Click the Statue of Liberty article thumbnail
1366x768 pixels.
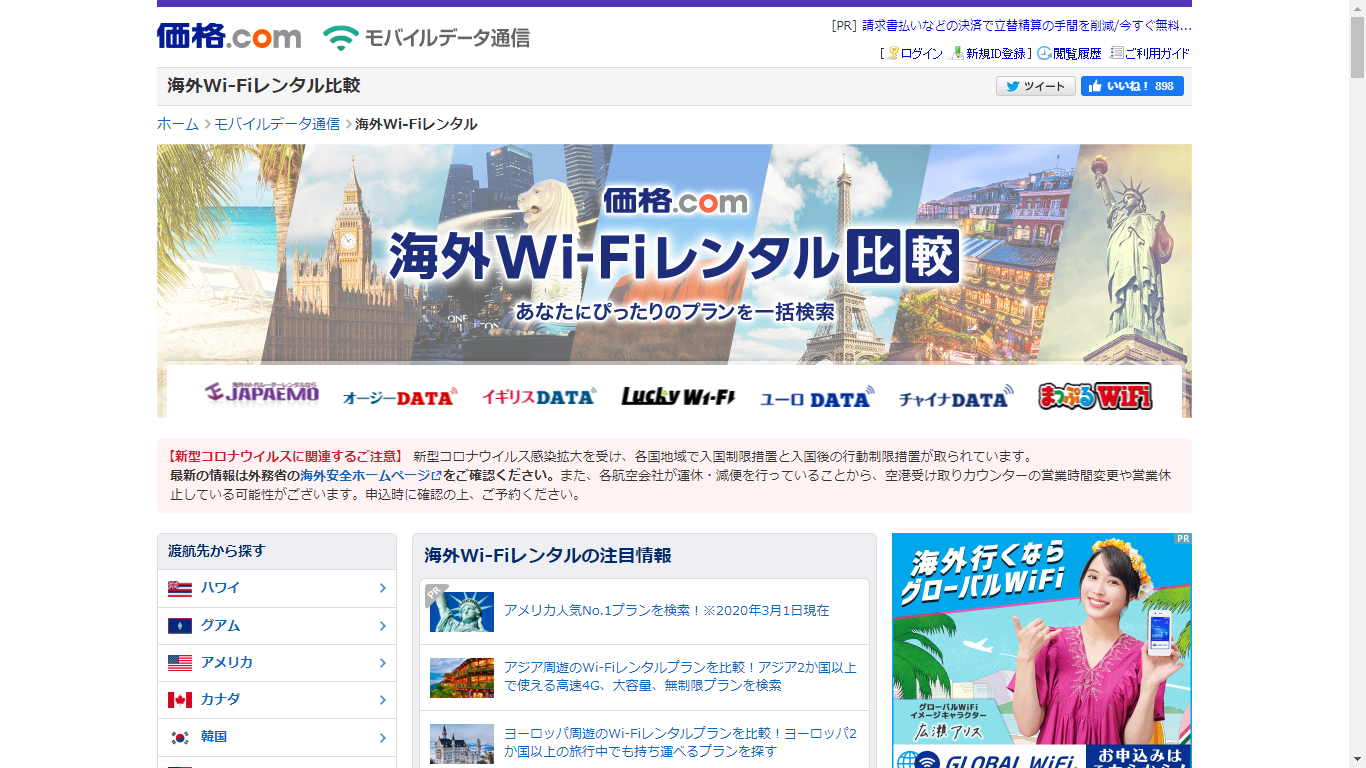(462, 612)
